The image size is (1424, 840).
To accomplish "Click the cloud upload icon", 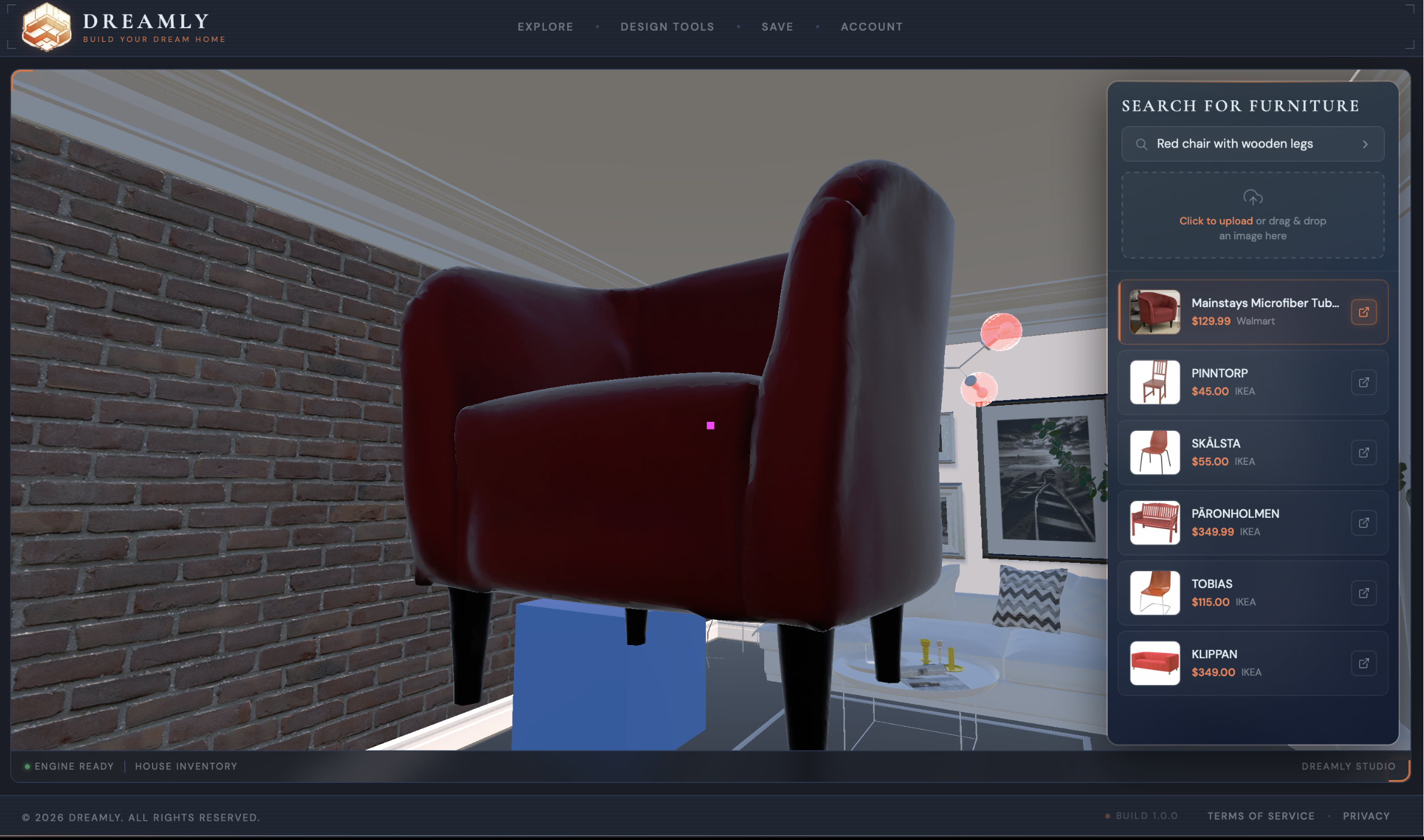I will [x=1252, y=197].
